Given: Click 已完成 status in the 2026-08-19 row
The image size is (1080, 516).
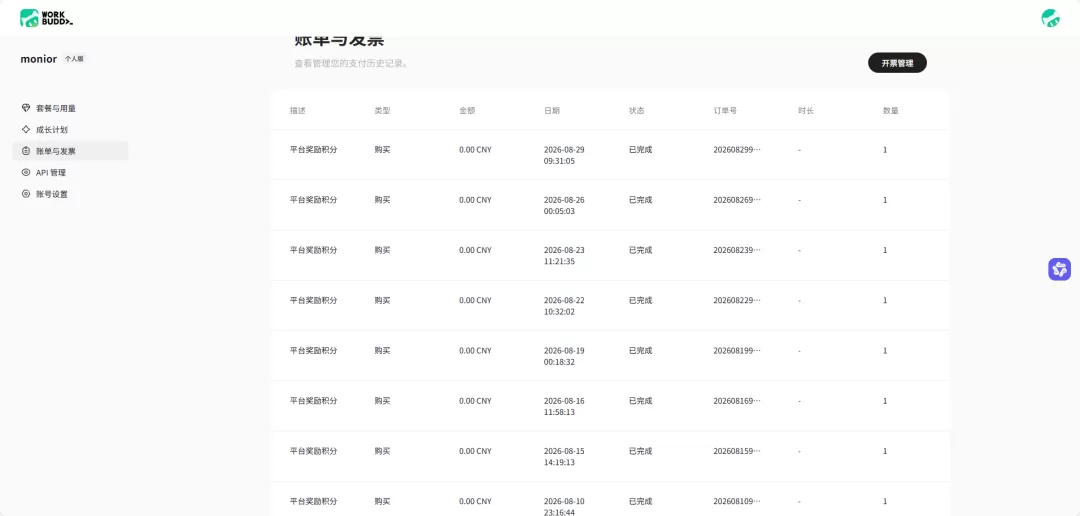Looking at the screenshot, I should pos(640,351).
